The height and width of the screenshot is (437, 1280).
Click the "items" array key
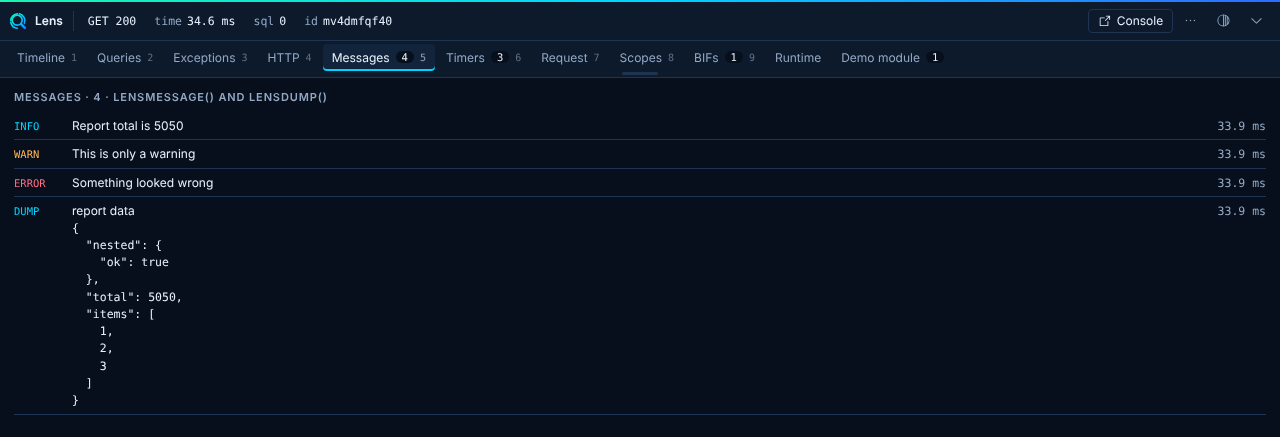111,314
